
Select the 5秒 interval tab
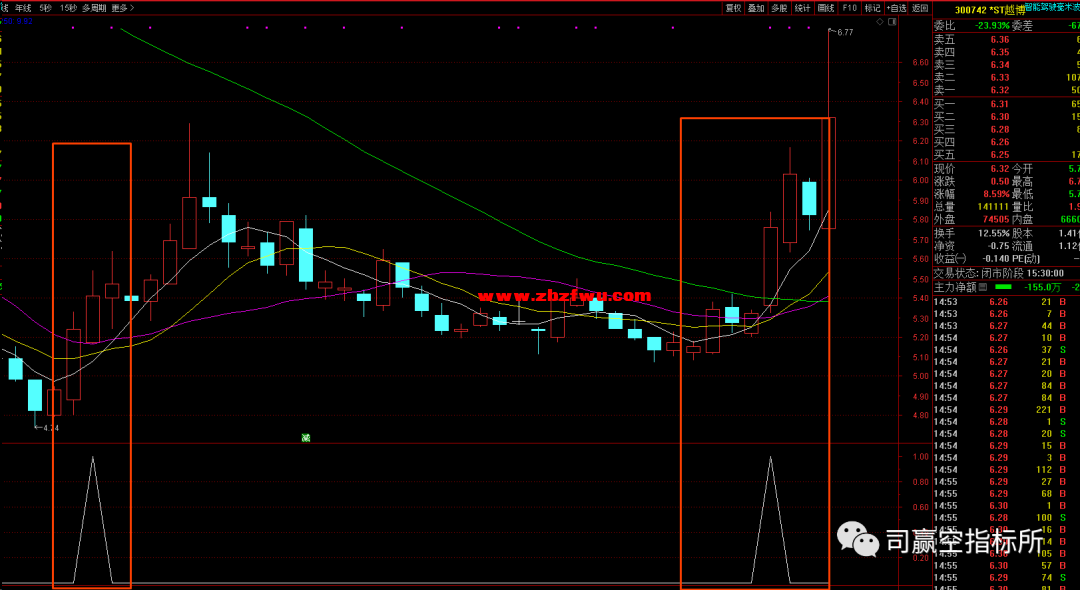(x=45, y=8)
